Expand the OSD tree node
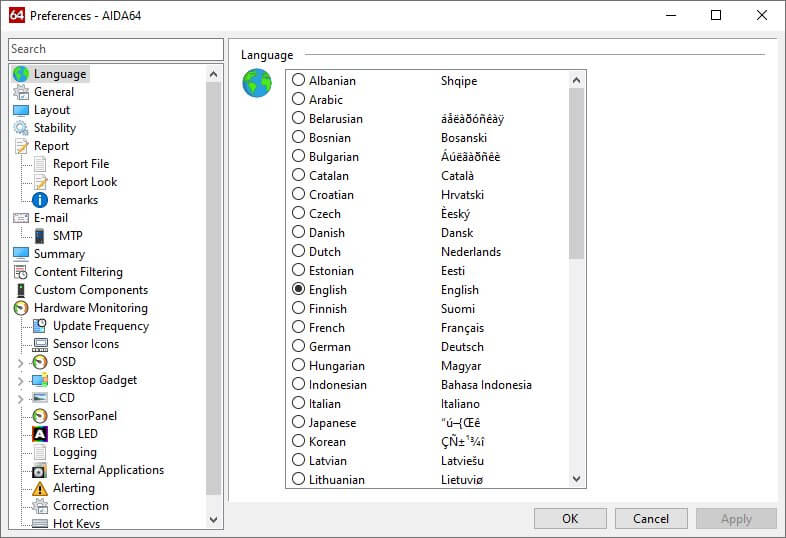The height and width of the screenshot is (538, 786). point(20,363)
